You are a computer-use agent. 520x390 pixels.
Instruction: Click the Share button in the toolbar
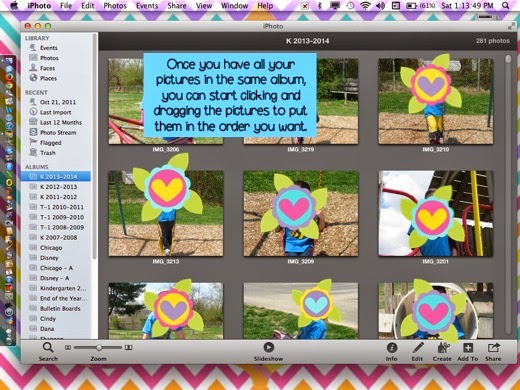coord(493,348)
